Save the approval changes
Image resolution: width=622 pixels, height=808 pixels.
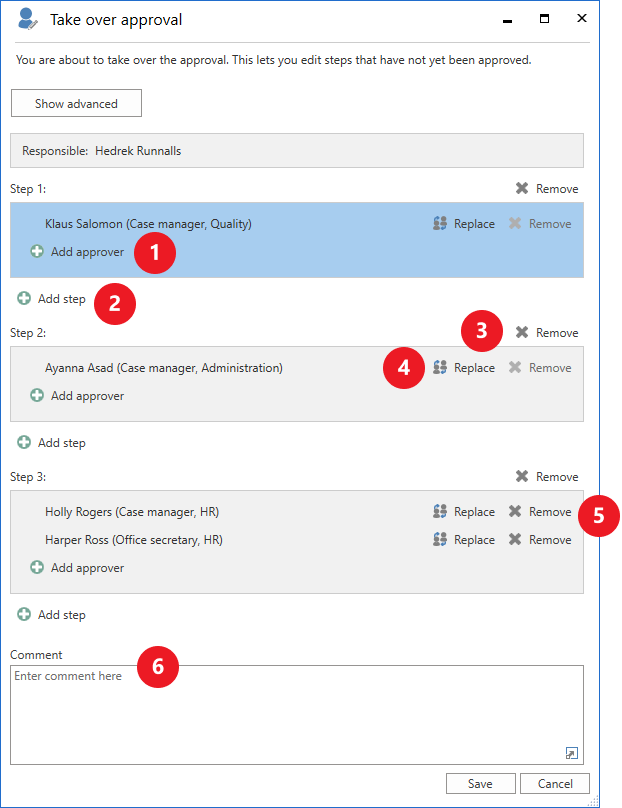tap(480, 783)
